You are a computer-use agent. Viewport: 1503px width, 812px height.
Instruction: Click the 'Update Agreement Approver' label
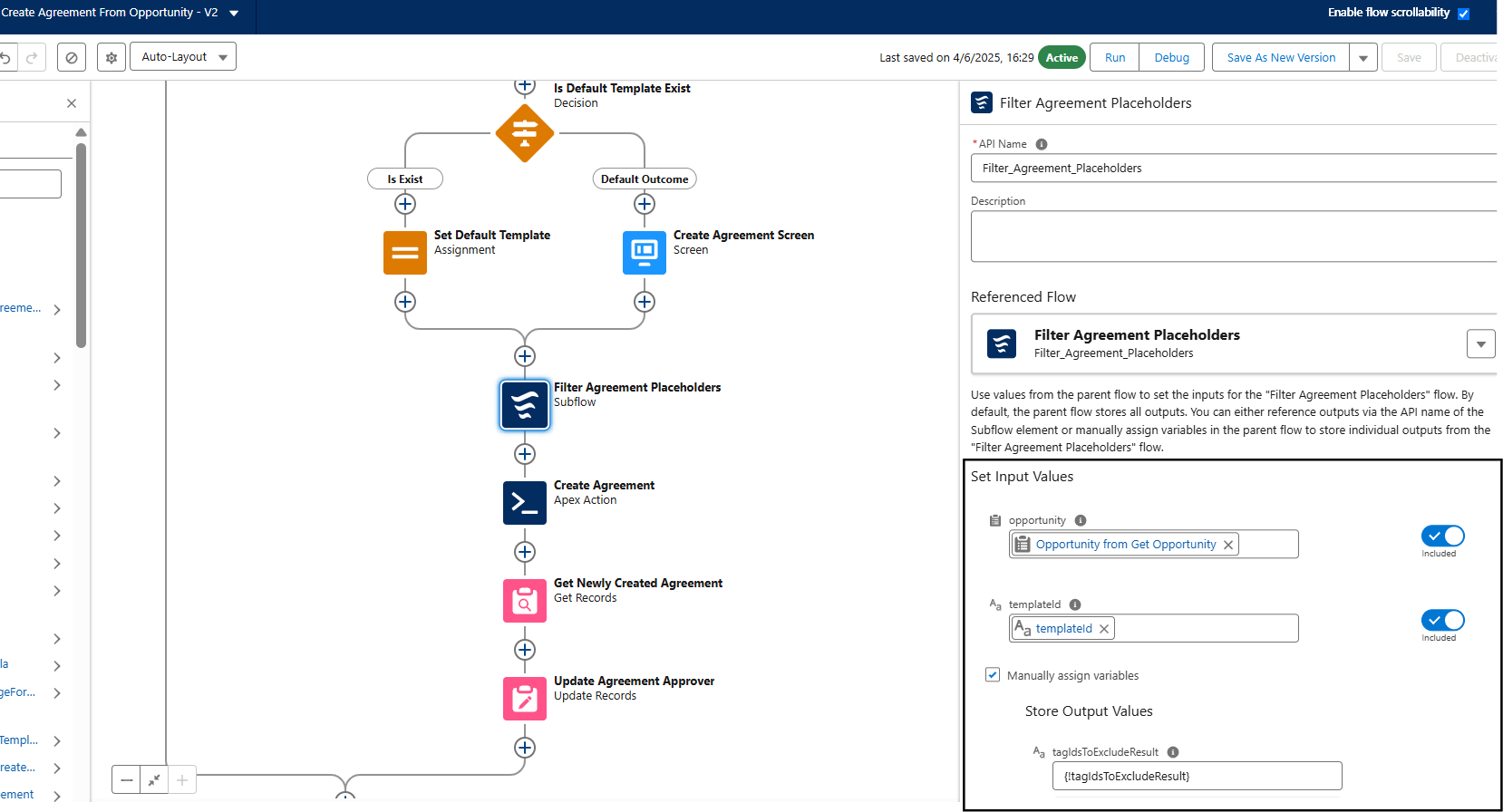click(634, 681)
